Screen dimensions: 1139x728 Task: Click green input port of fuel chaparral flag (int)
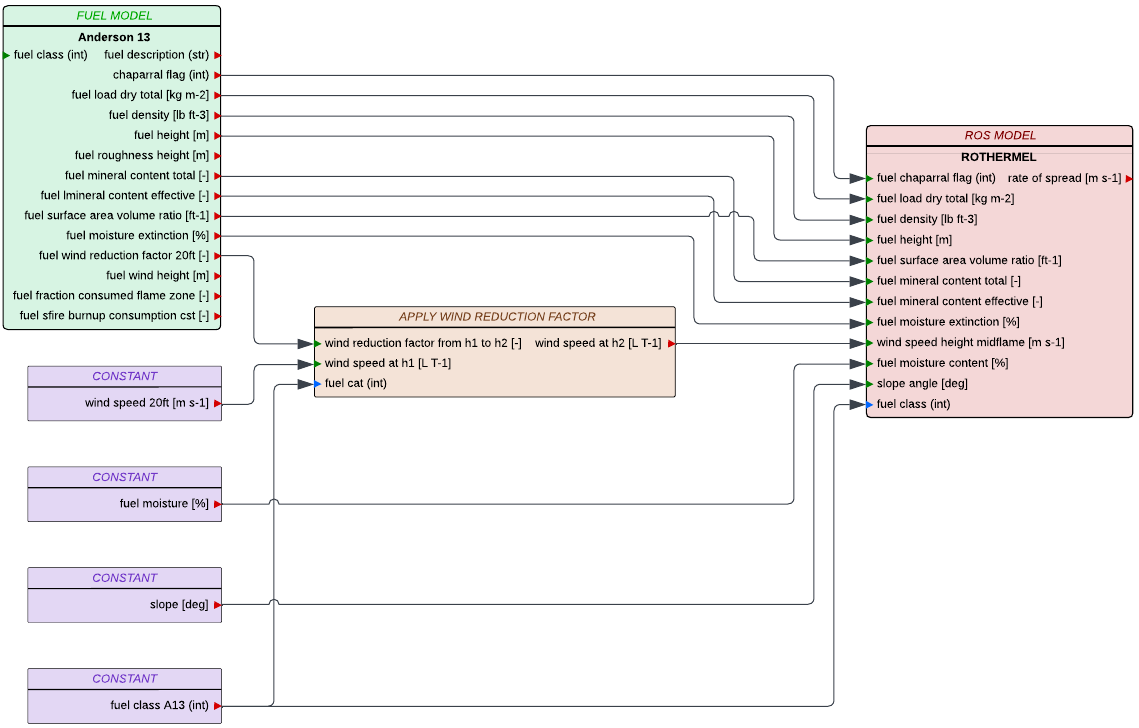pos(870,179)
